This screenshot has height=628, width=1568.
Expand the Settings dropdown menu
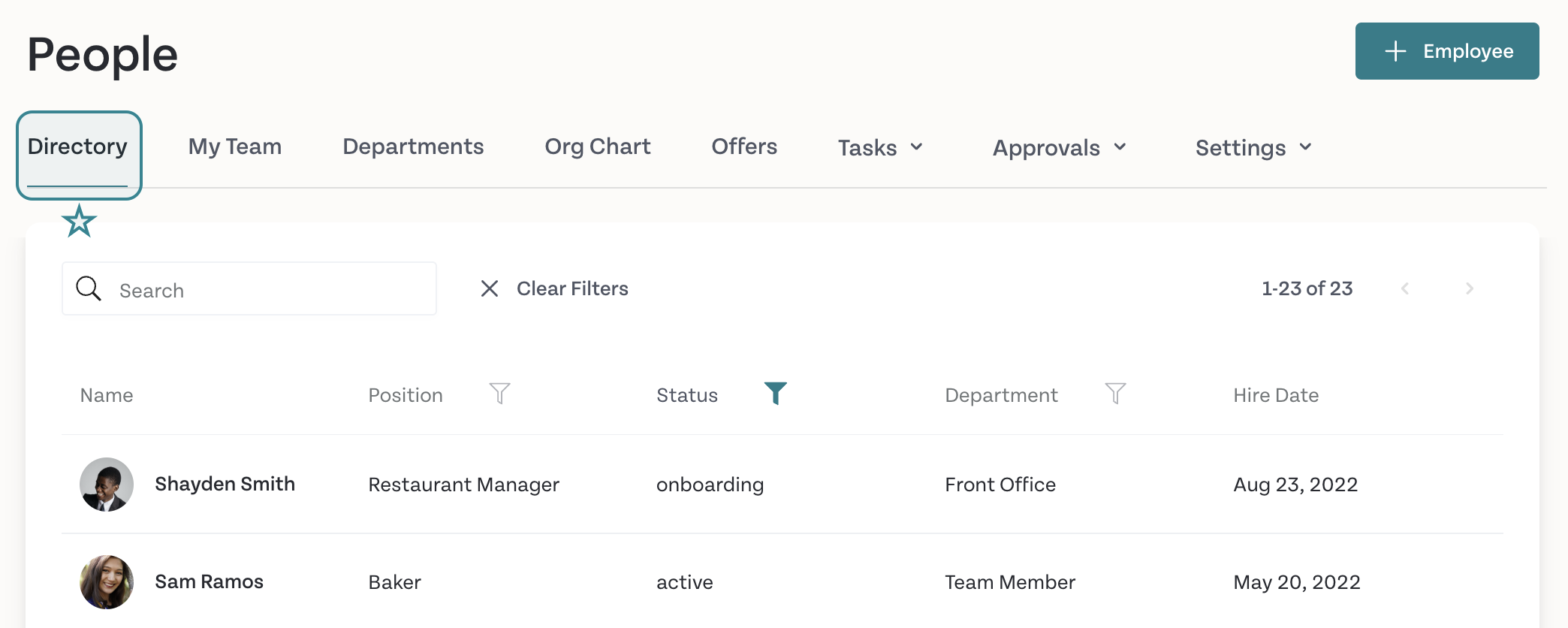[x=1253, y=147]
